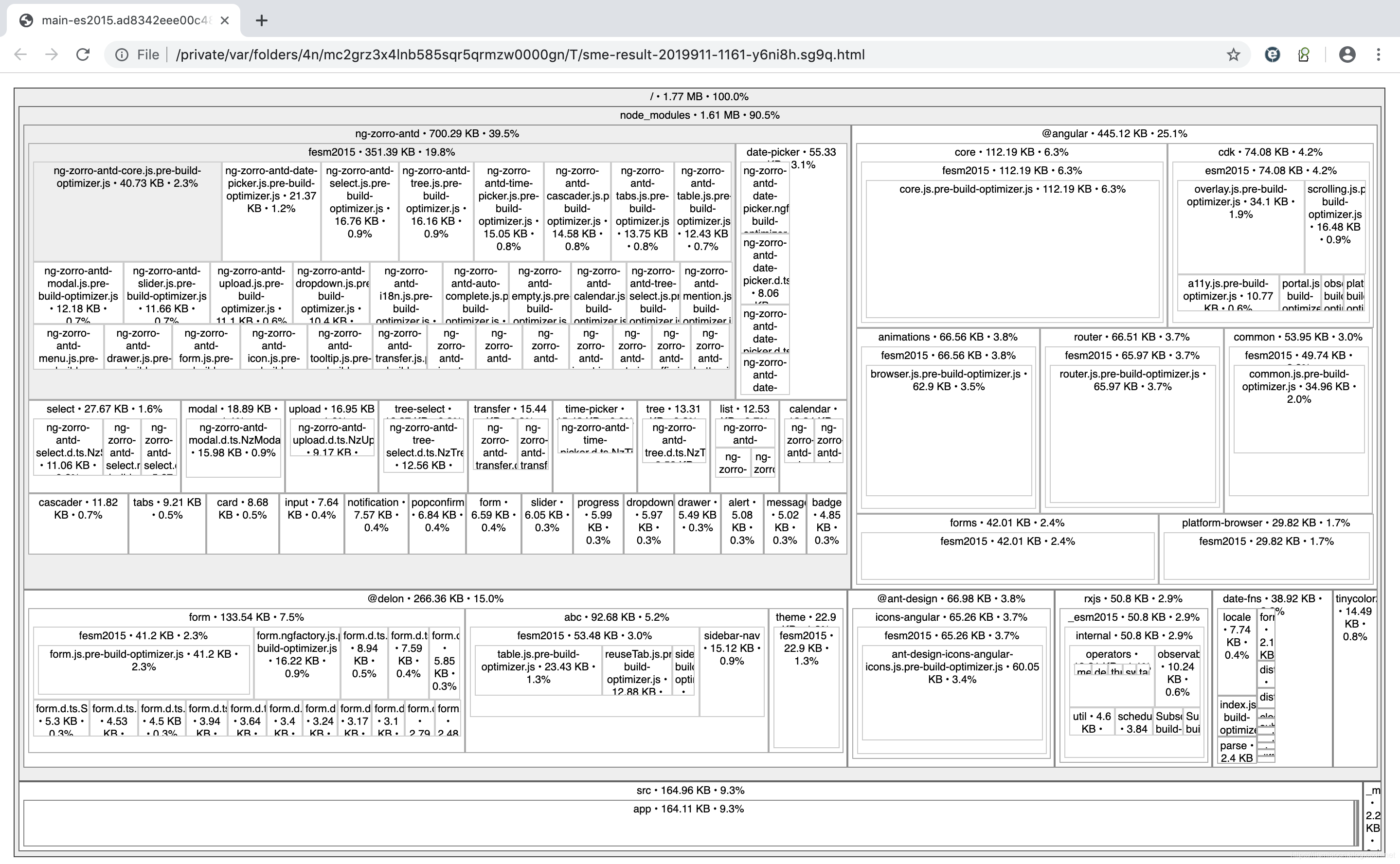Open the Chrome three-dot menu
Image resolution: width=1400 pixels, height=864 pixels.
pos(1378,54)
